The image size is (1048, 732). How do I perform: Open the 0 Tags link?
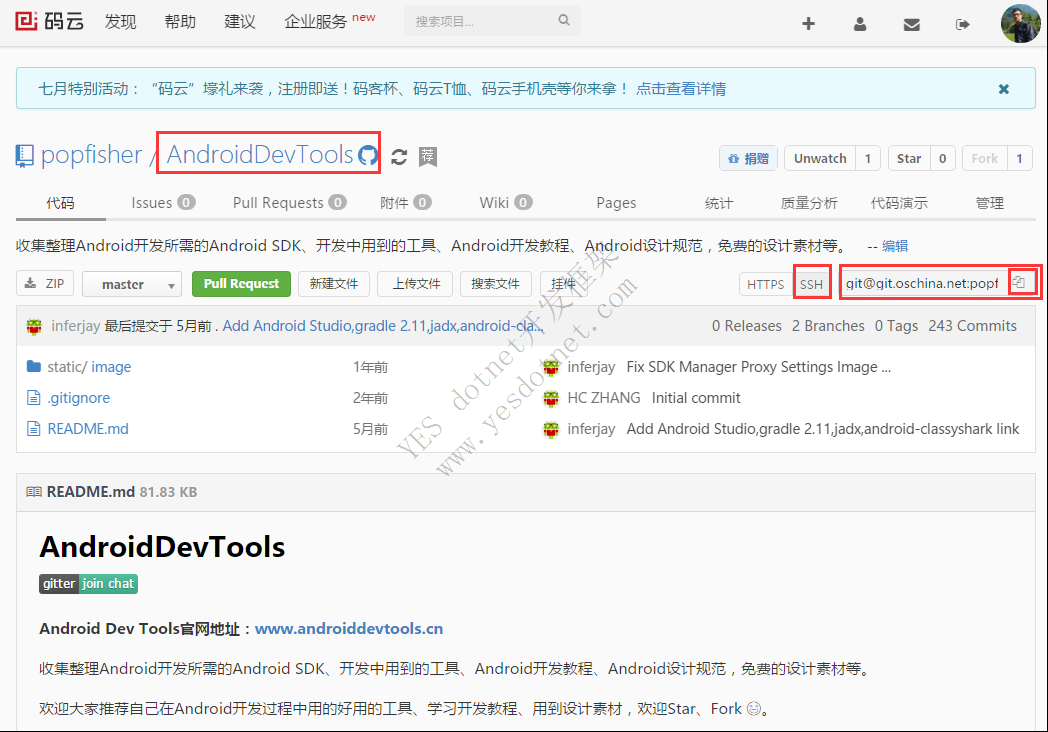(896, 326)
